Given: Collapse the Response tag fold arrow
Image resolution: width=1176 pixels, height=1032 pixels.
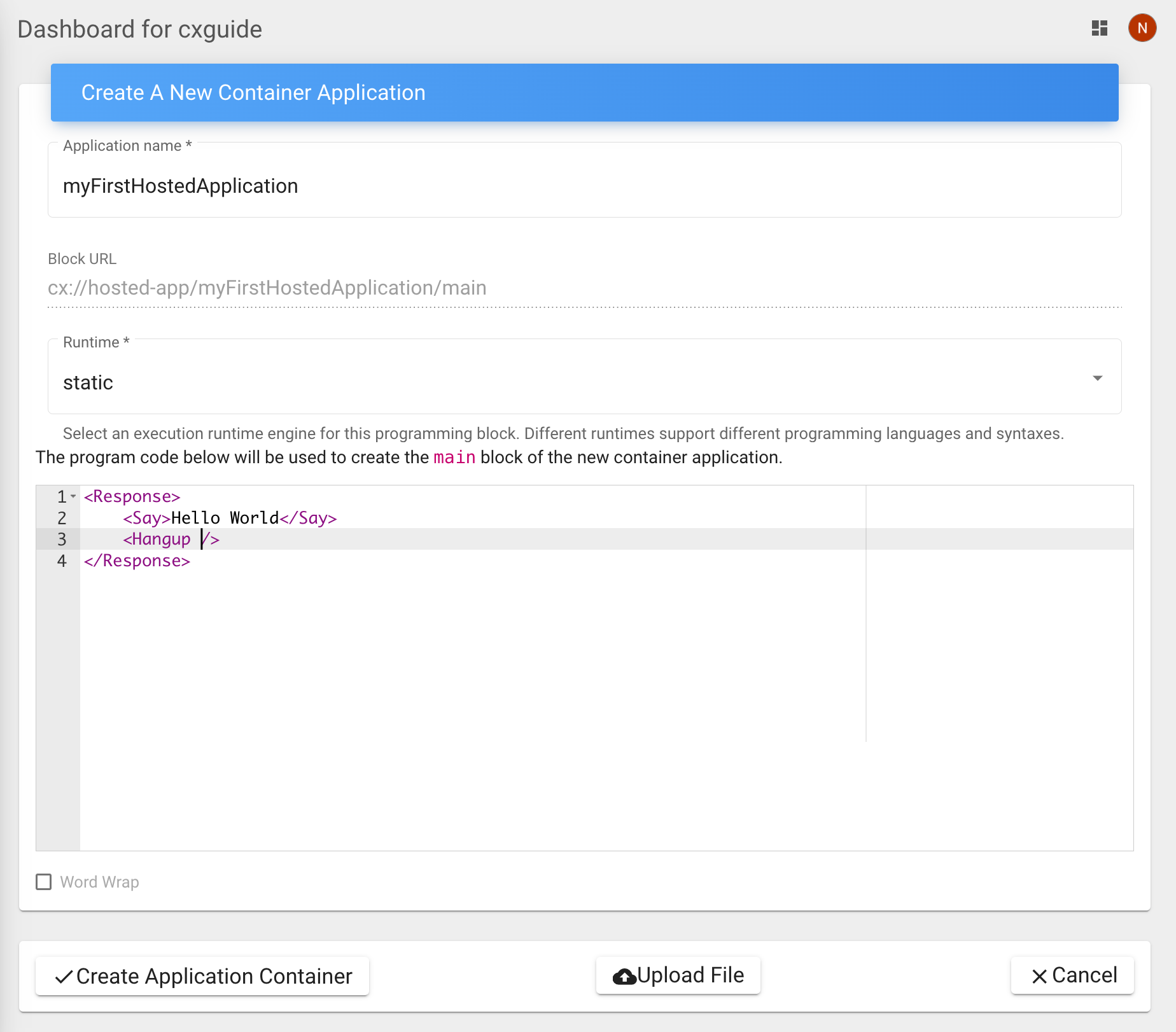Looking at the screenshot, I should 74,496.
